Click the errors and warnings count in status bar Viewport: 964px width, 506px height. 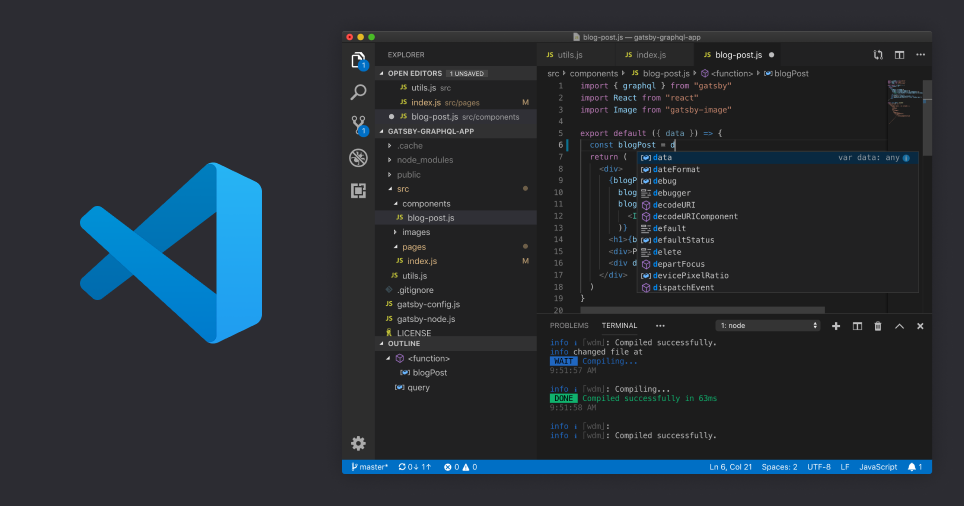460,467
